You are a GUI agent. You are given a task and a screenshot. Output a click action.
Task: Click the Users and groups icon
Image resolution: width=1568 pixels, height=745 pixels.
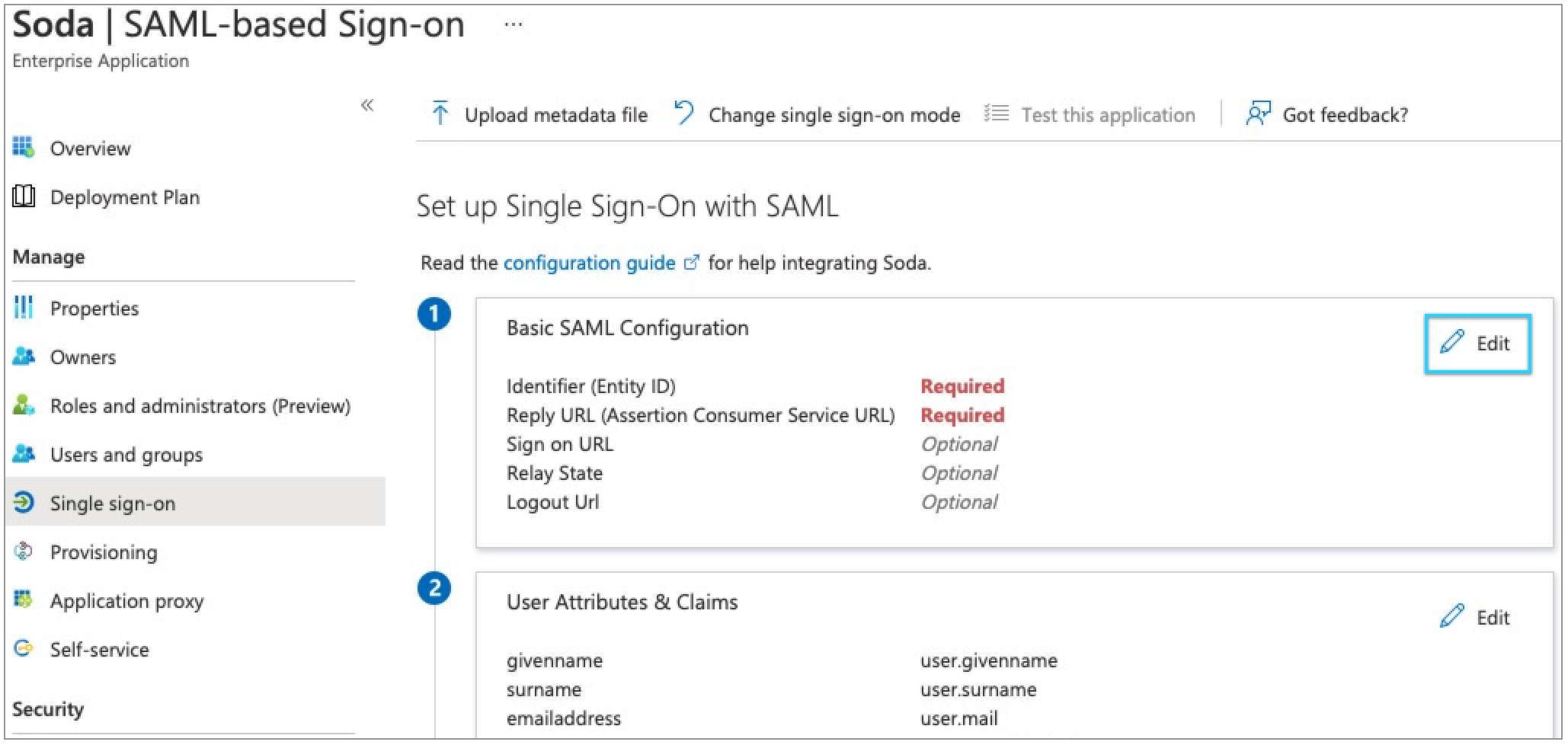click(24, 454)
